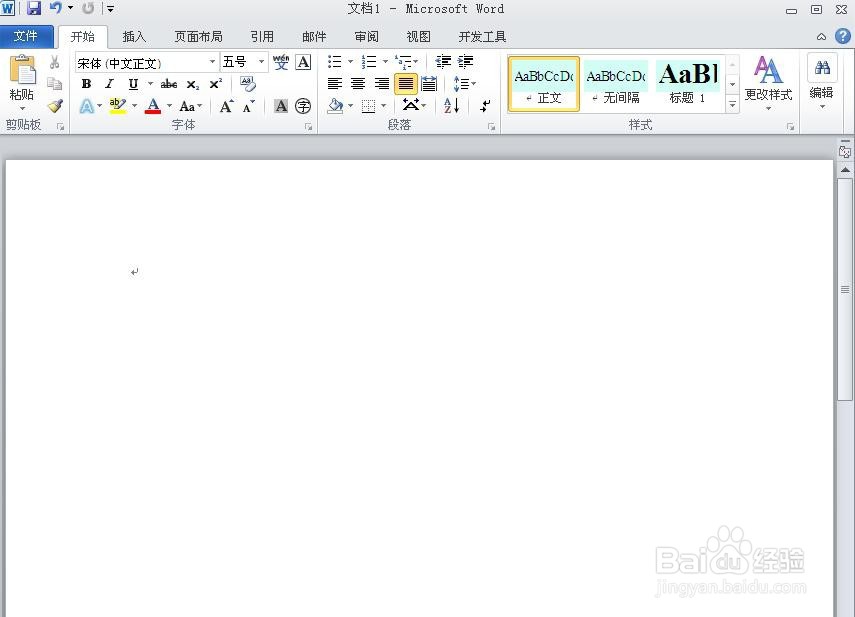Viewport: 855px width, 617px height.
Task: Click the blue Help question mark
Action: pyautogui.click(x=842, y=37)
